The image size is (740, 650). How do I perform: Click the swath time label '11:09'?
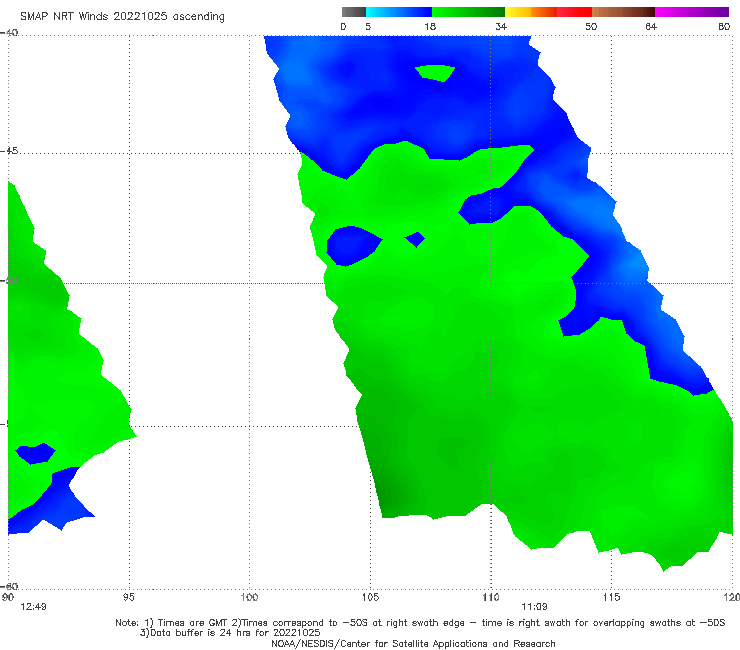534,607
